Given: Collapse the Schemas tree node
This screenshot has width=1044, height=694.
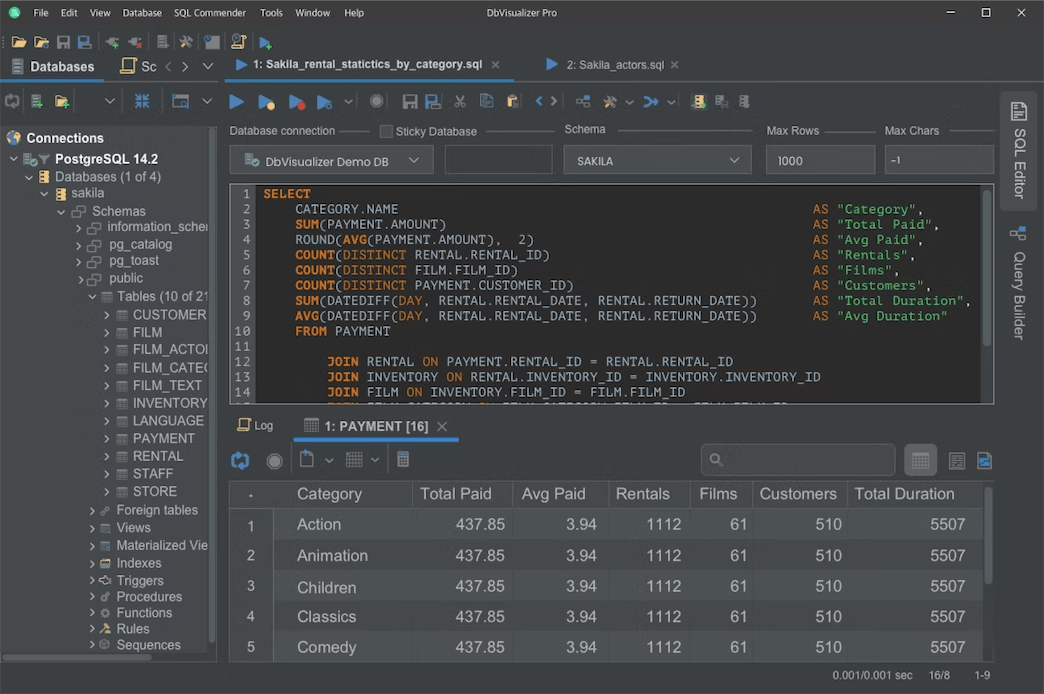Looking at the screenshot, I should click(x=61, y=212).
